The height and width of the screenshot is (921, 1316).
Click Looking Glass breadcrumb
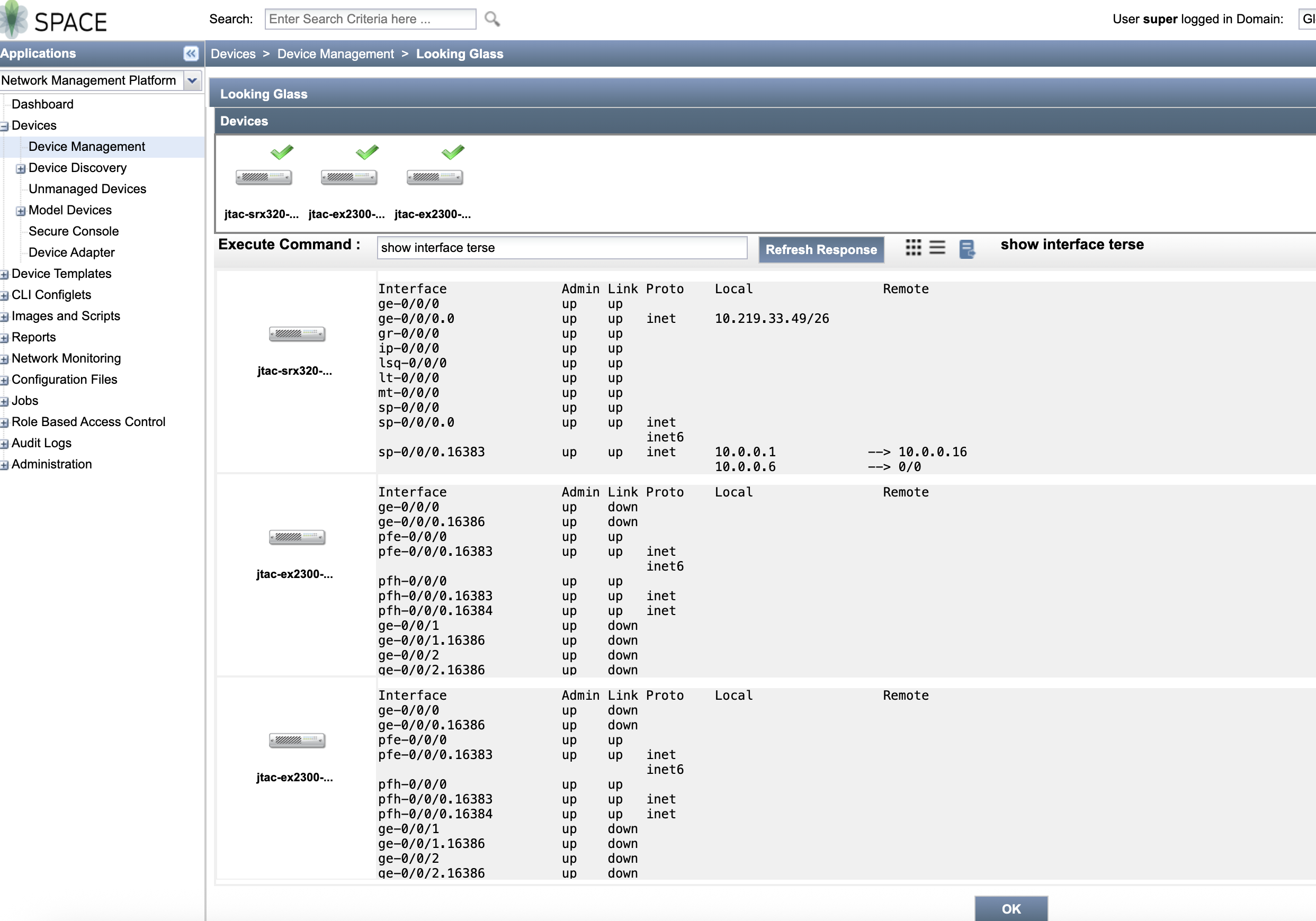(459, 54)
